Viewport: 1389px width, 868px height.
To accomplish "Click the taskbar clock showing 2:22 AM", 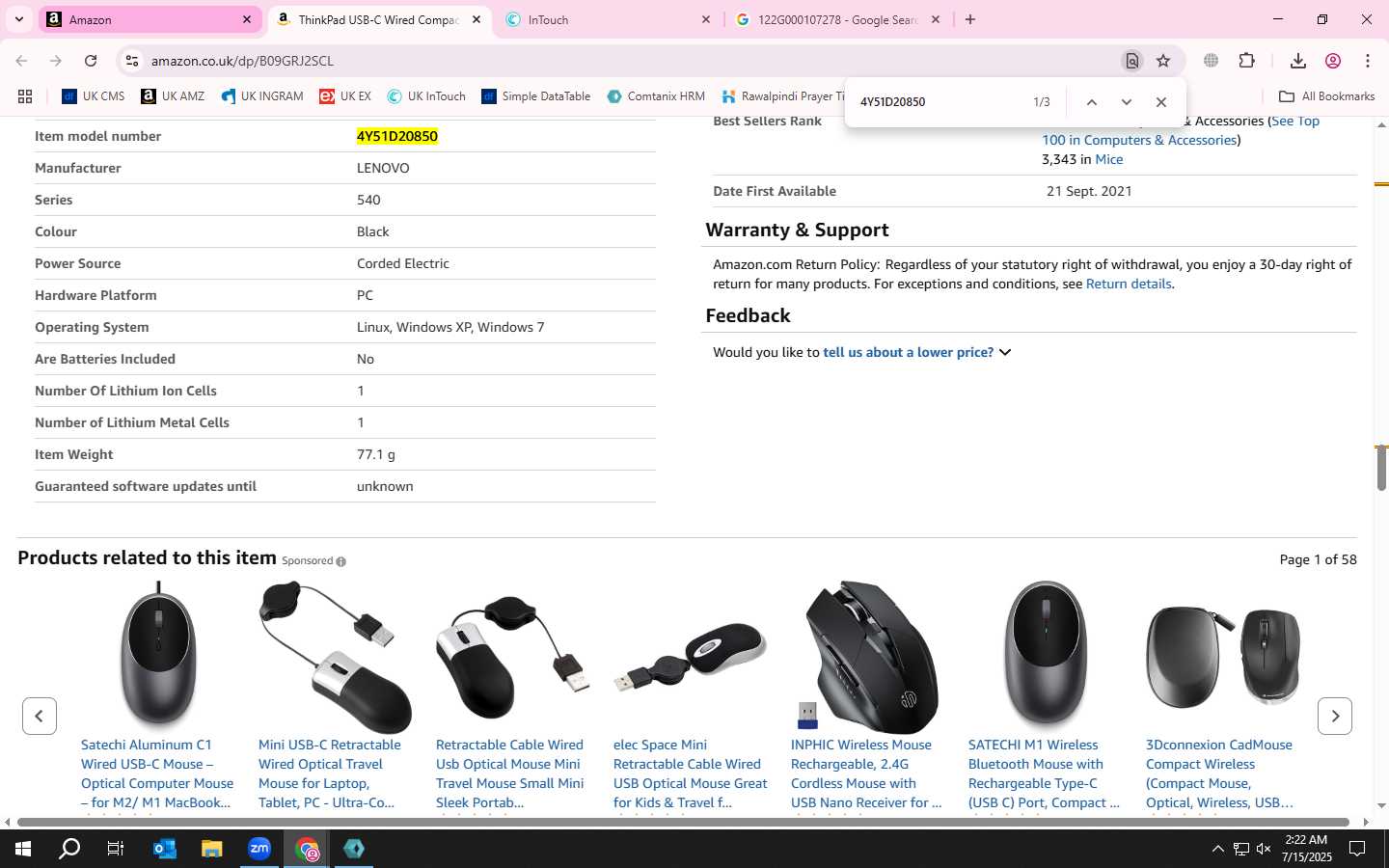I will (x=1306, y=849).
